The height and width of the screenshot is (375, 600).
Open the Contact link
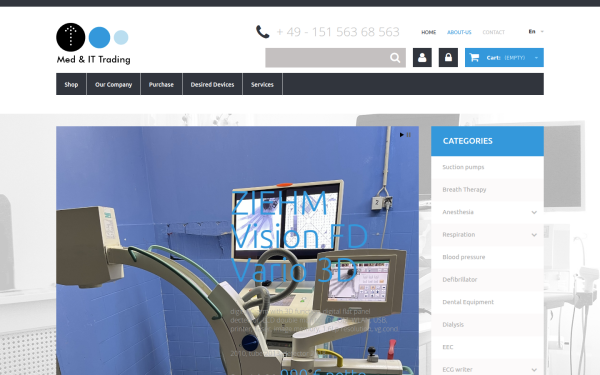click(494, 32)
